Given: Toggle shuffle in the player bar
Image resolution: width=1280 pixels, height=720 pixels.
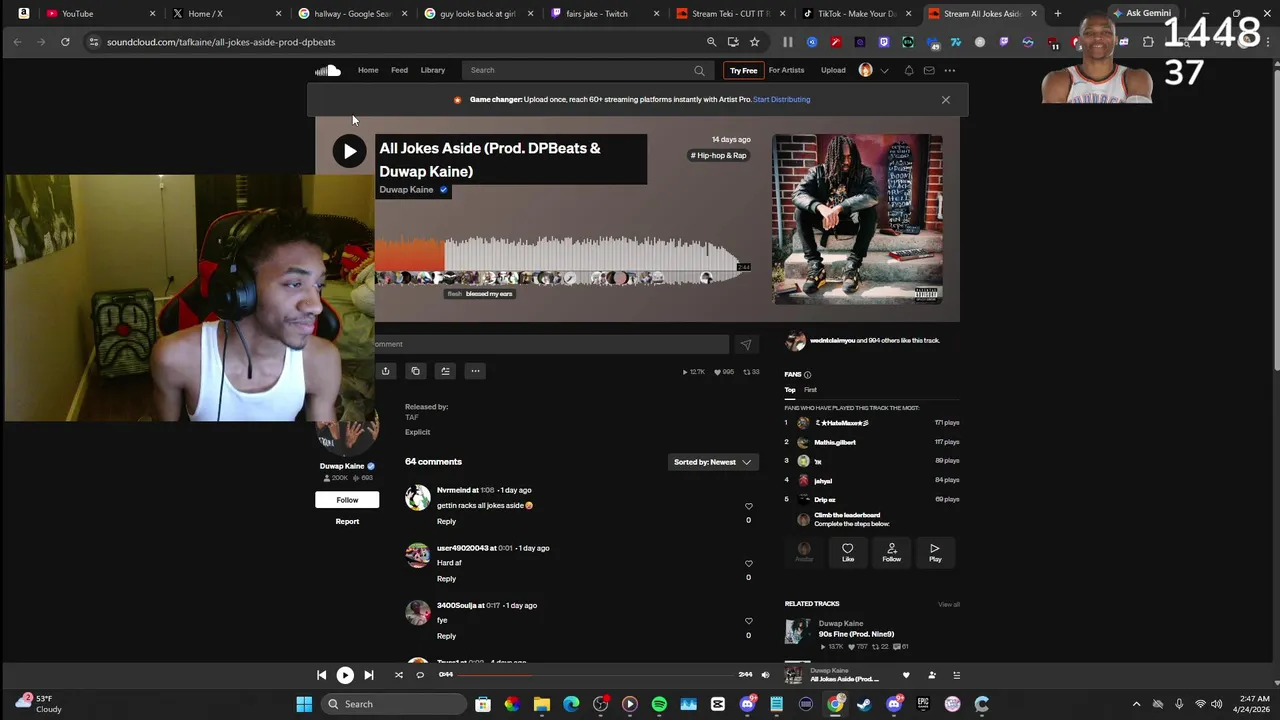Looking at the screenshot, I should coord(398,675).
